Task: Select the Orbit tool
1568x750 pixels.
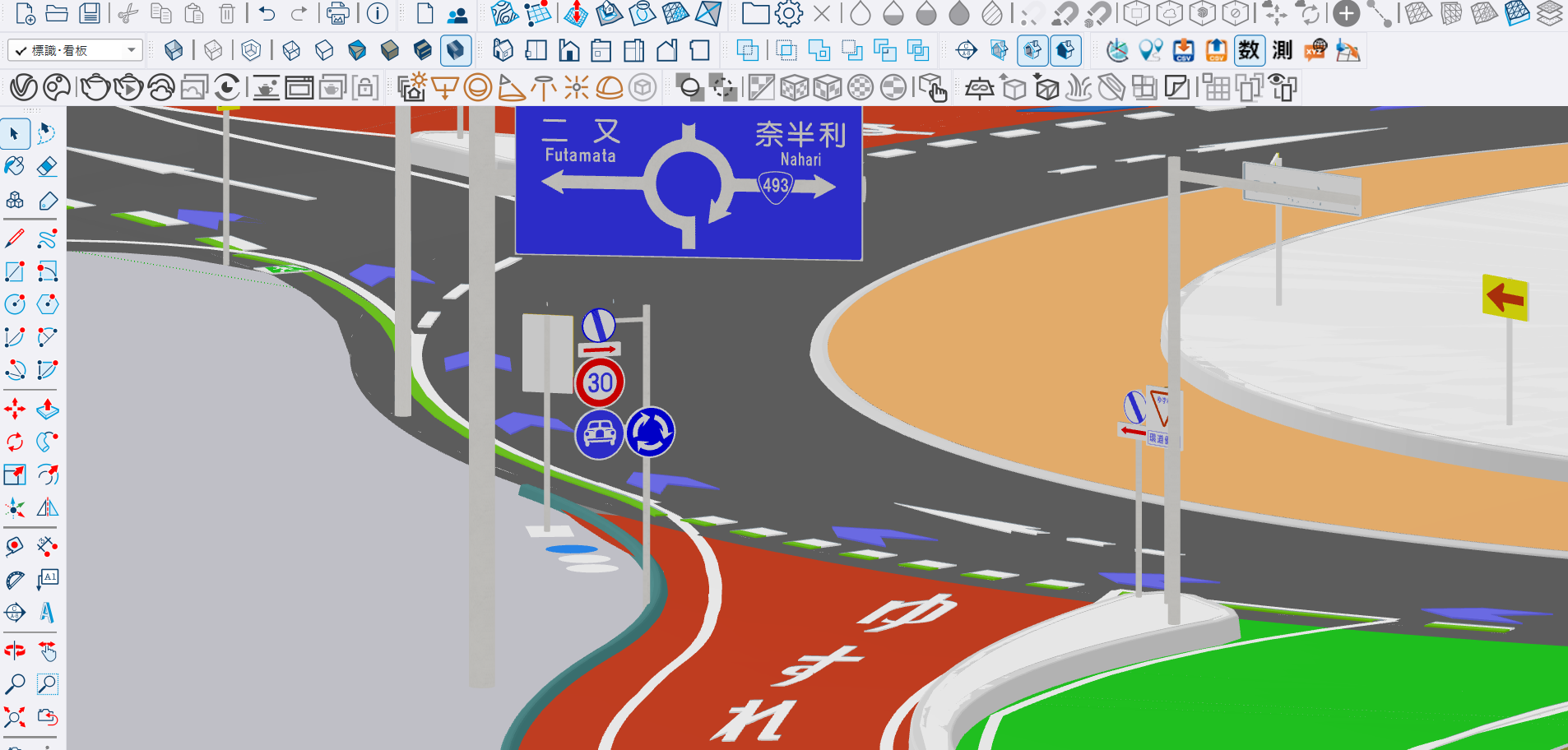Action: pos(15,651)
